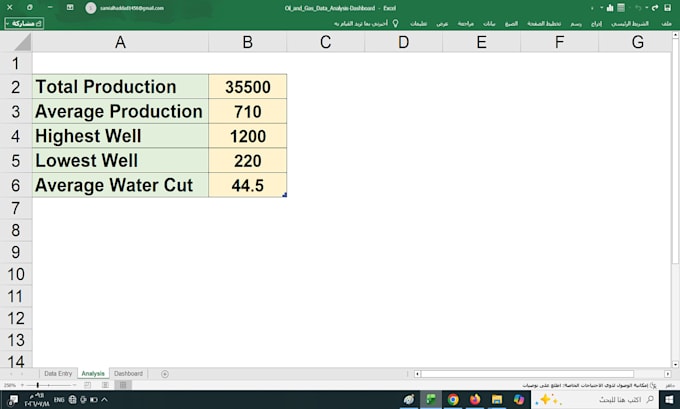Switch to Page Layout view icon

(105, 385)
